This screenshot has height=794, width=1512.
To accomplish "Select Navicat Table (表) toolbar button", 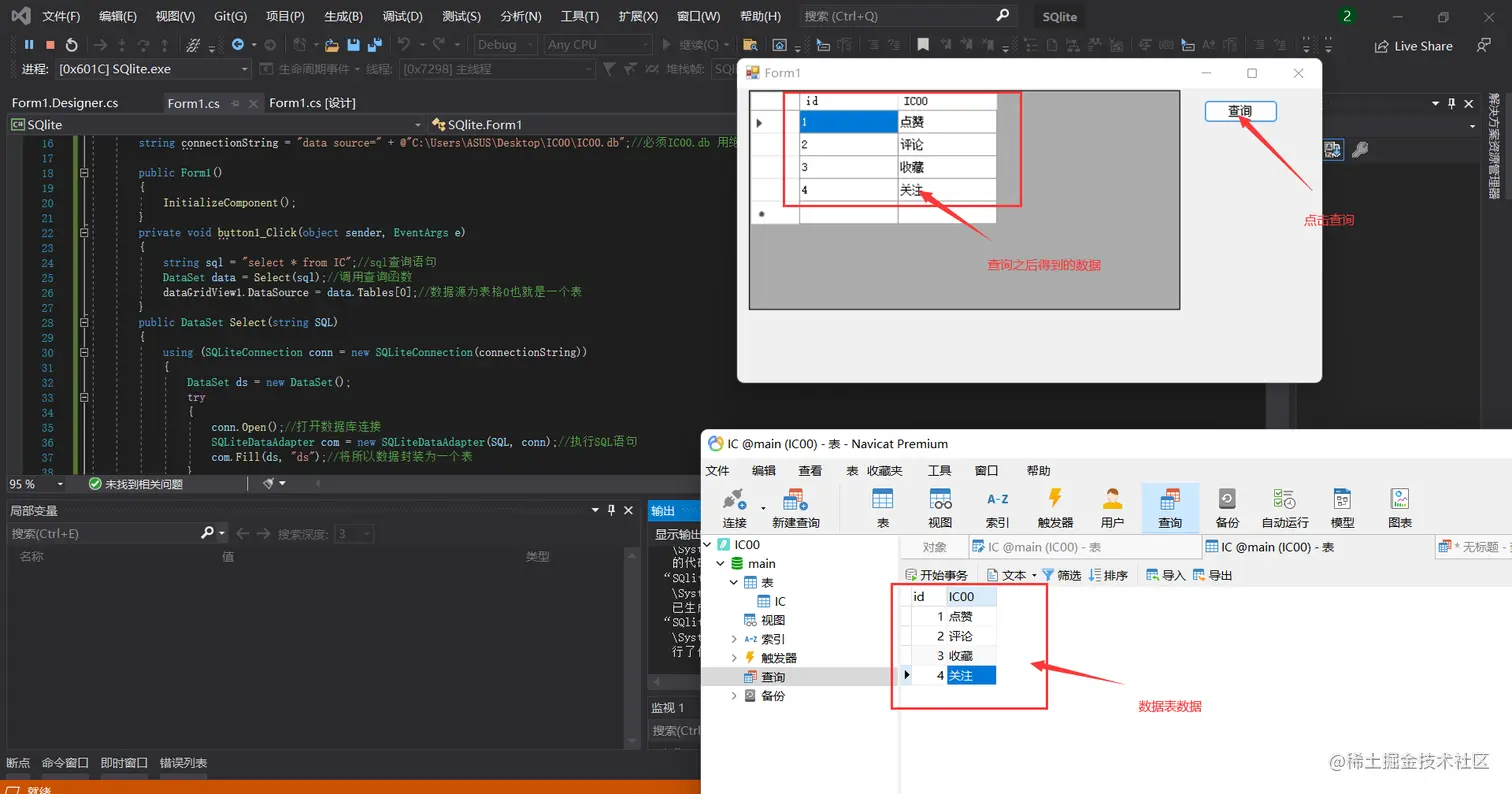I will [883, 508].
